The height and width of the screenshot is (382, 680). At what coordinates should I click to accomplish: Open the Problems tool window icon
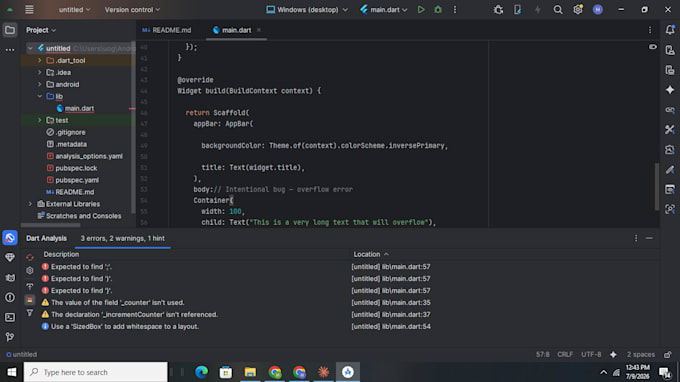pos(10,297)
